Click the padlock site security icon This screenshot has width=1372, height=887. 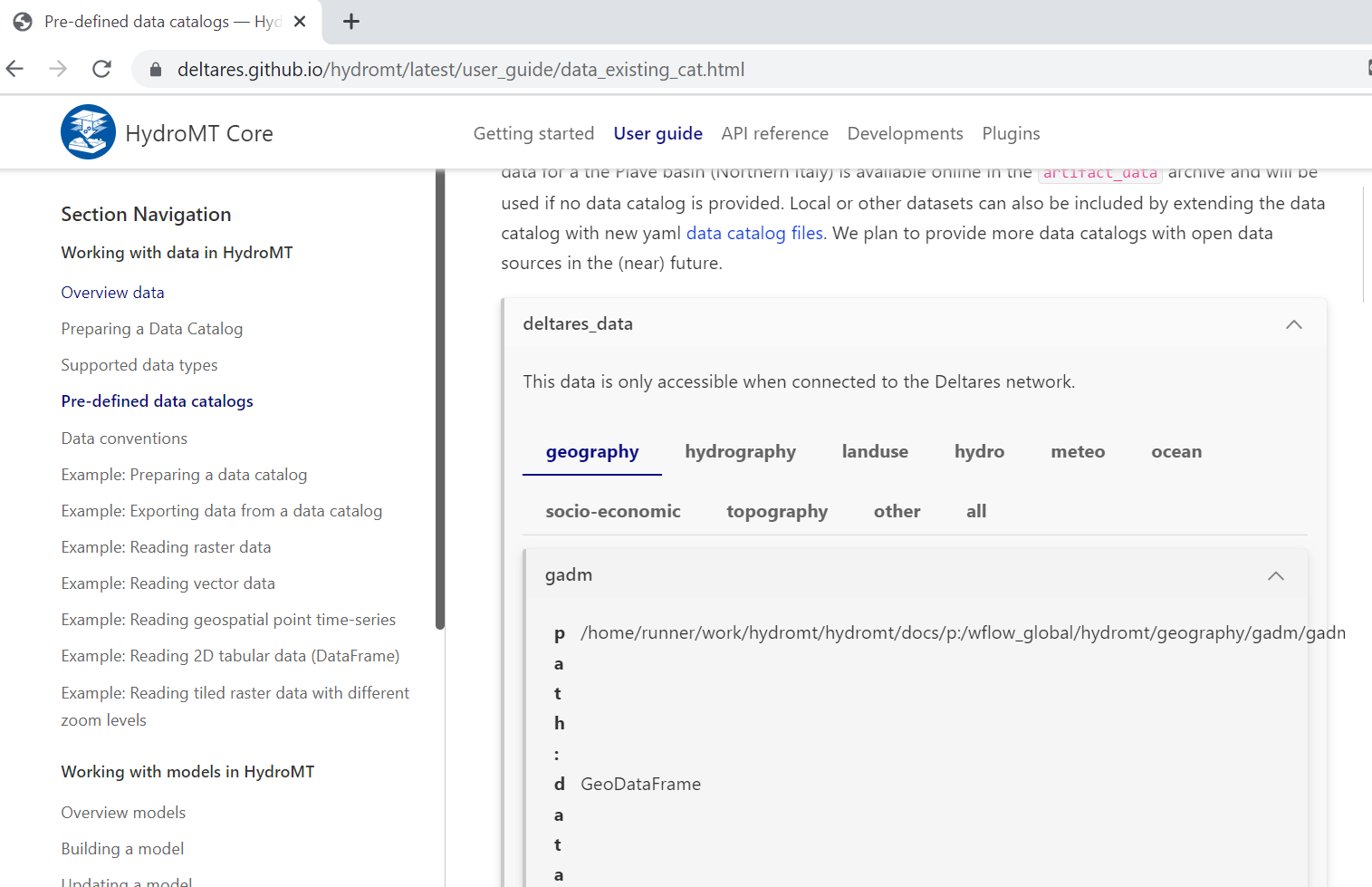(x=154, y=69)
